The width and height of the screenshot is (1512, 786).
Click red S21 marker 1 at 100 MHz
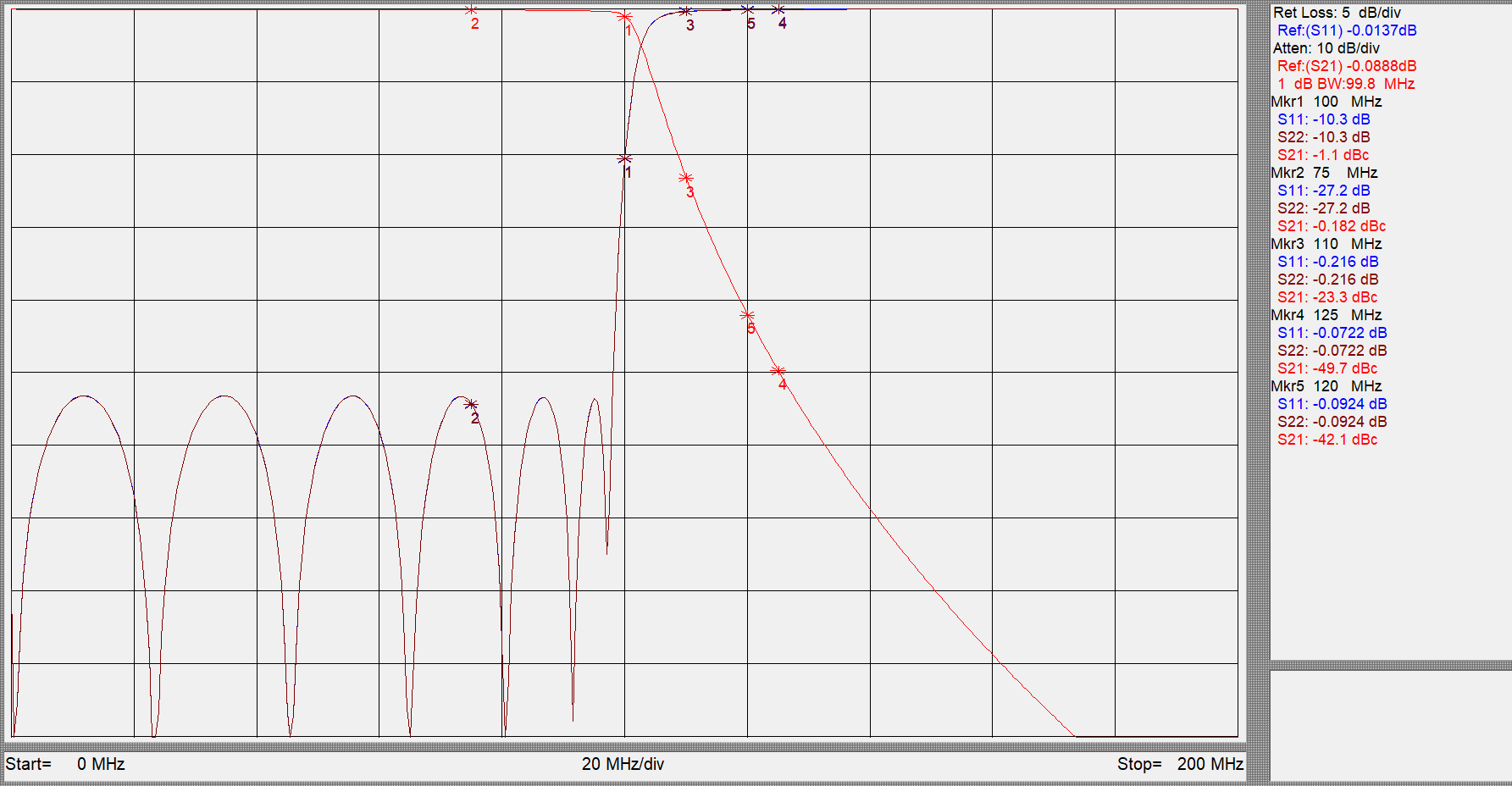click(x=625, y=16)
